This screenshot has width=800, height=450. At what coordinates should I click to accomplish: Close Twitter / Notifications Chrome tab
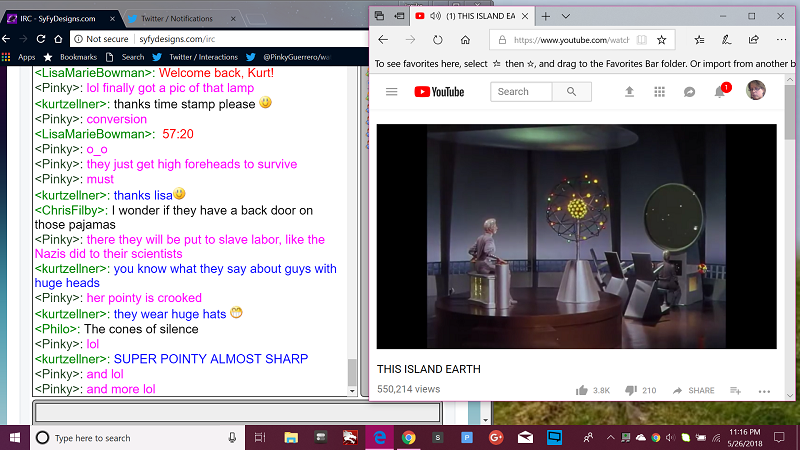[x=233, y=19]
